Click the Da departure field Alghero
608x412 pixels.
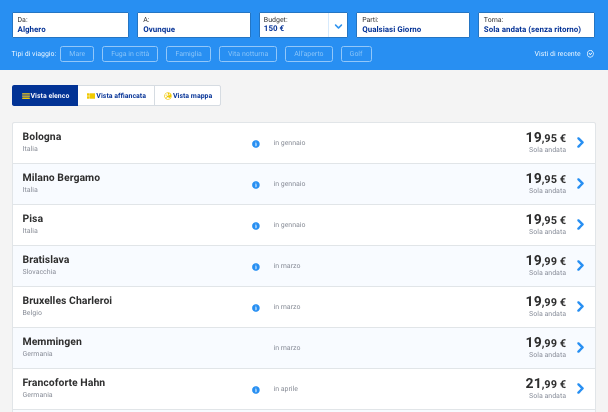tap(70, 25)
